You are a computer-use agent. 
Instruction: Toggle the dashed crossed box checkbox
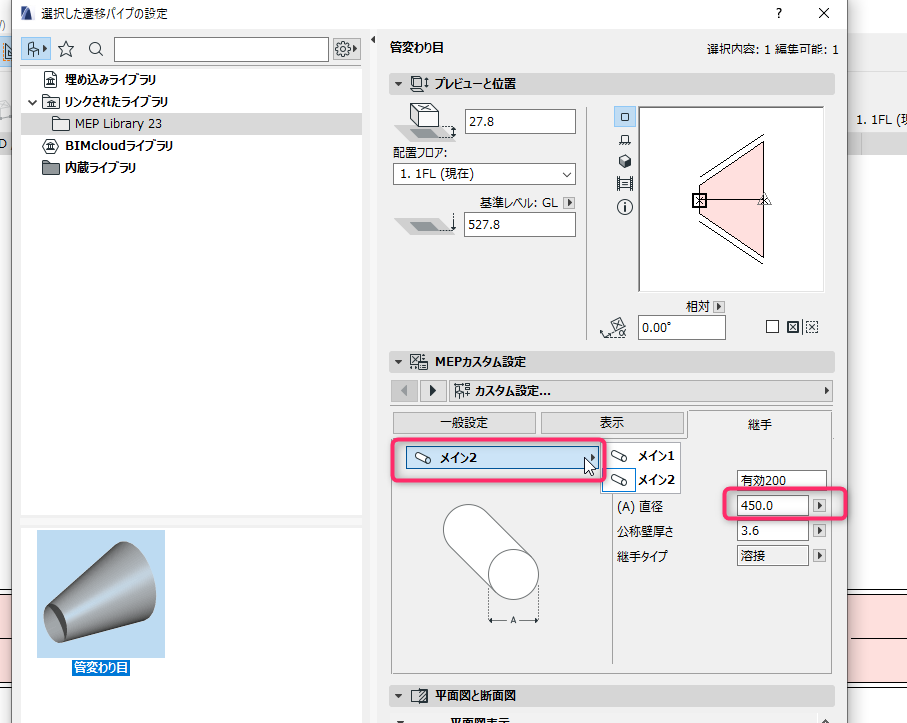[812, 327]
